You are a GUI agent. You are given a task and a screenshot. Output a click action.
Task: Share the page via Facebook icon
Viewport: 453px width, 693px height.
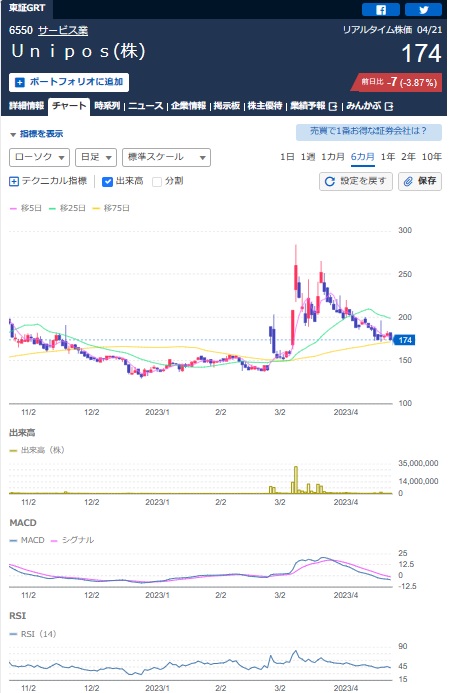381,9
